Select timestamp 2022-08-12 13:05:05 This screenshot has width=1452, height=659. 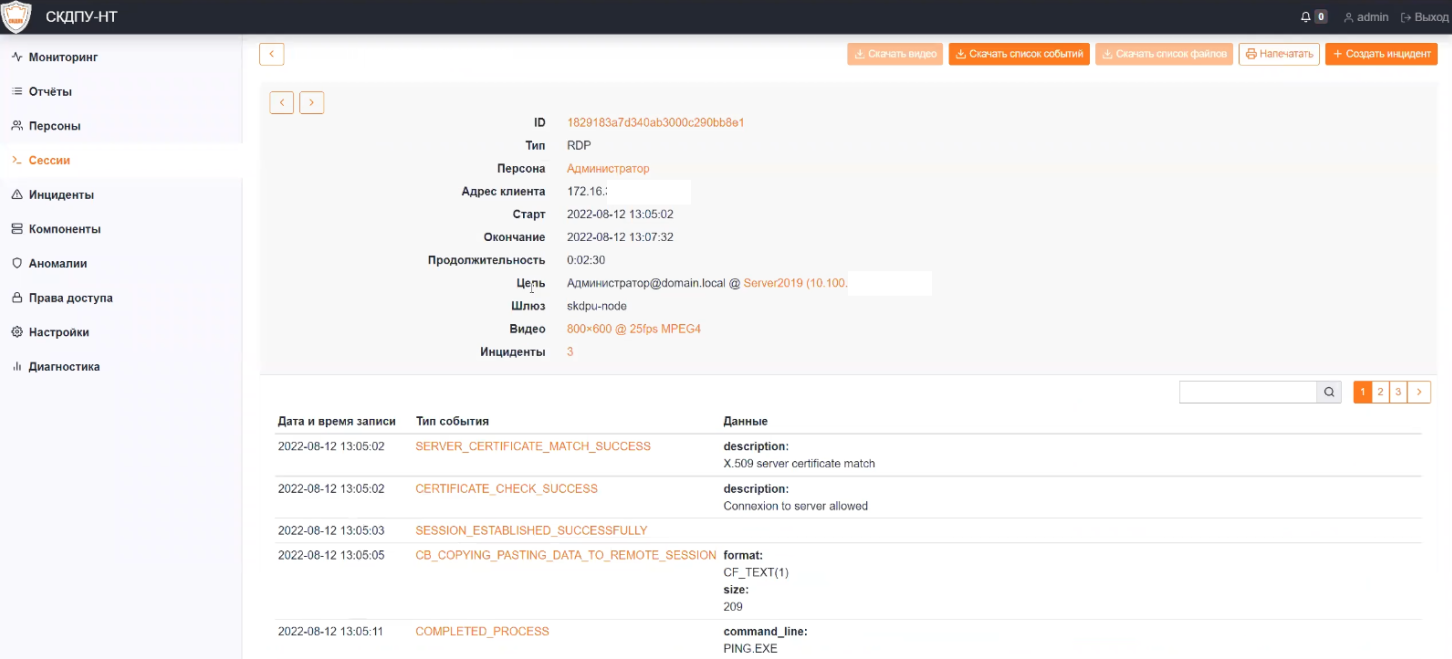click(x=331, y=555)
